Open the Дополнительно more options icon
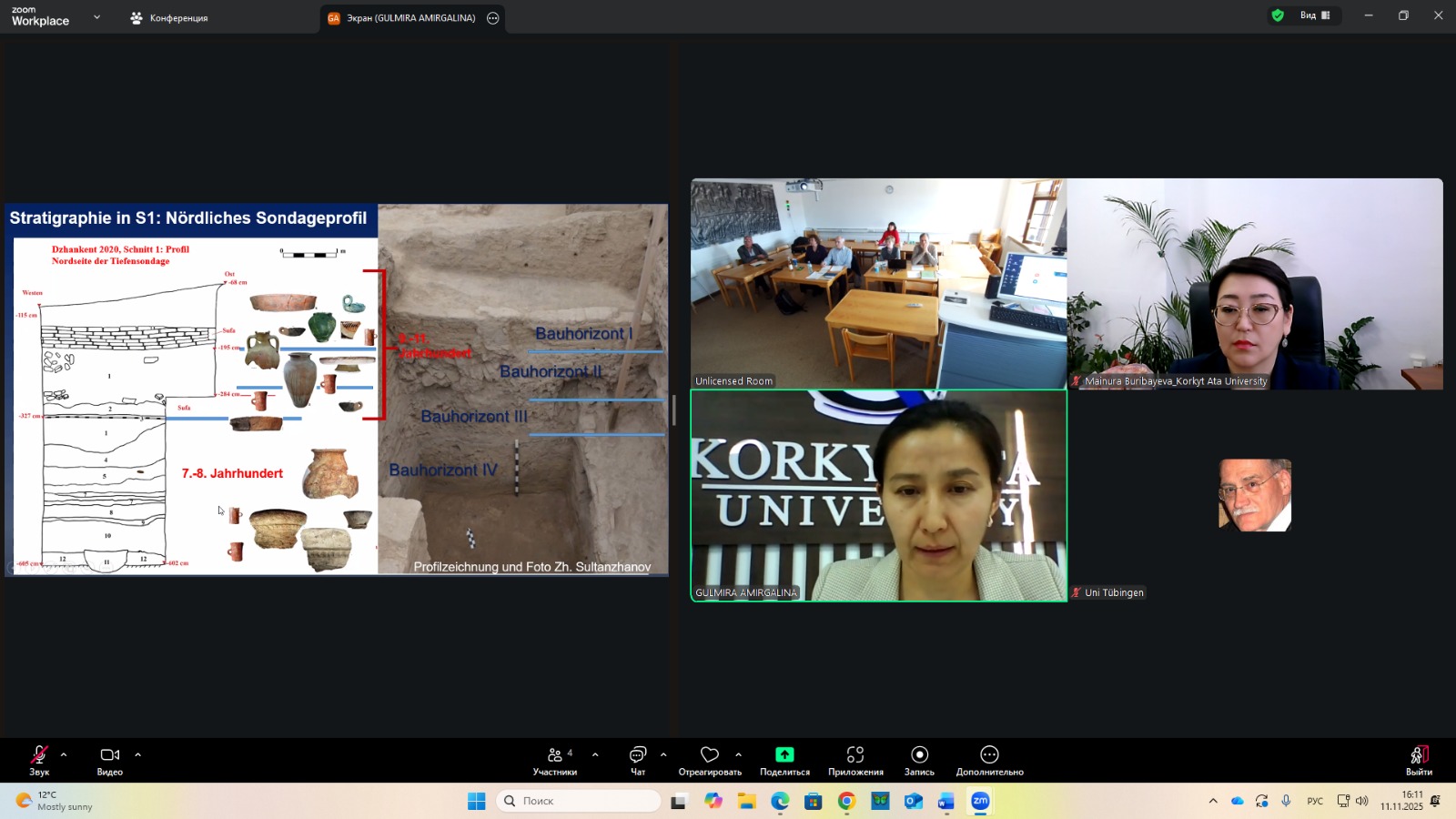The height and width of the screenshot is (819, 1456). pyautogui.click(x=989, y=755)
